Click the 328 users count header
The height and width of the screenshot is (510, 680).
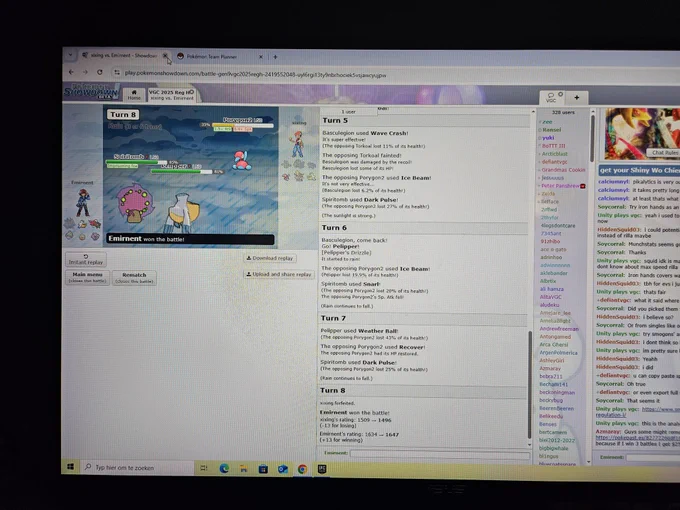(563, 112)
